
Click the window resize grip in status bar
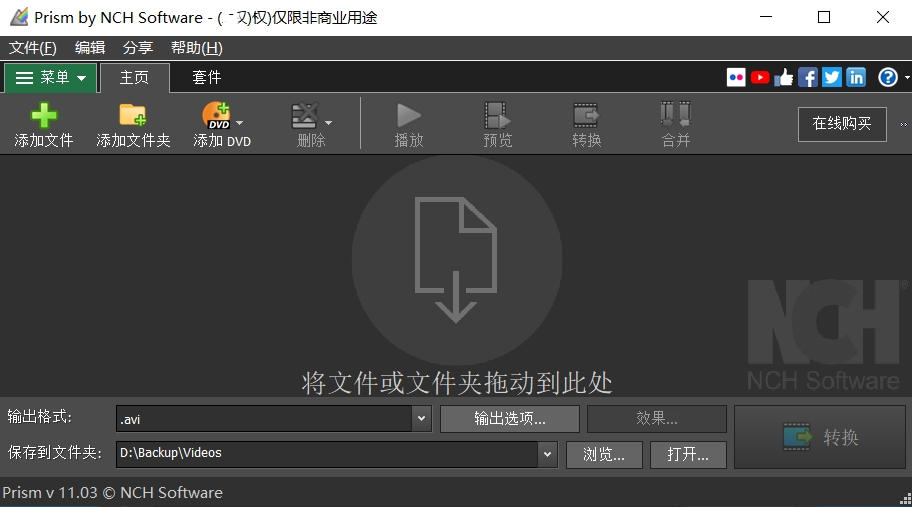(905, 500)
